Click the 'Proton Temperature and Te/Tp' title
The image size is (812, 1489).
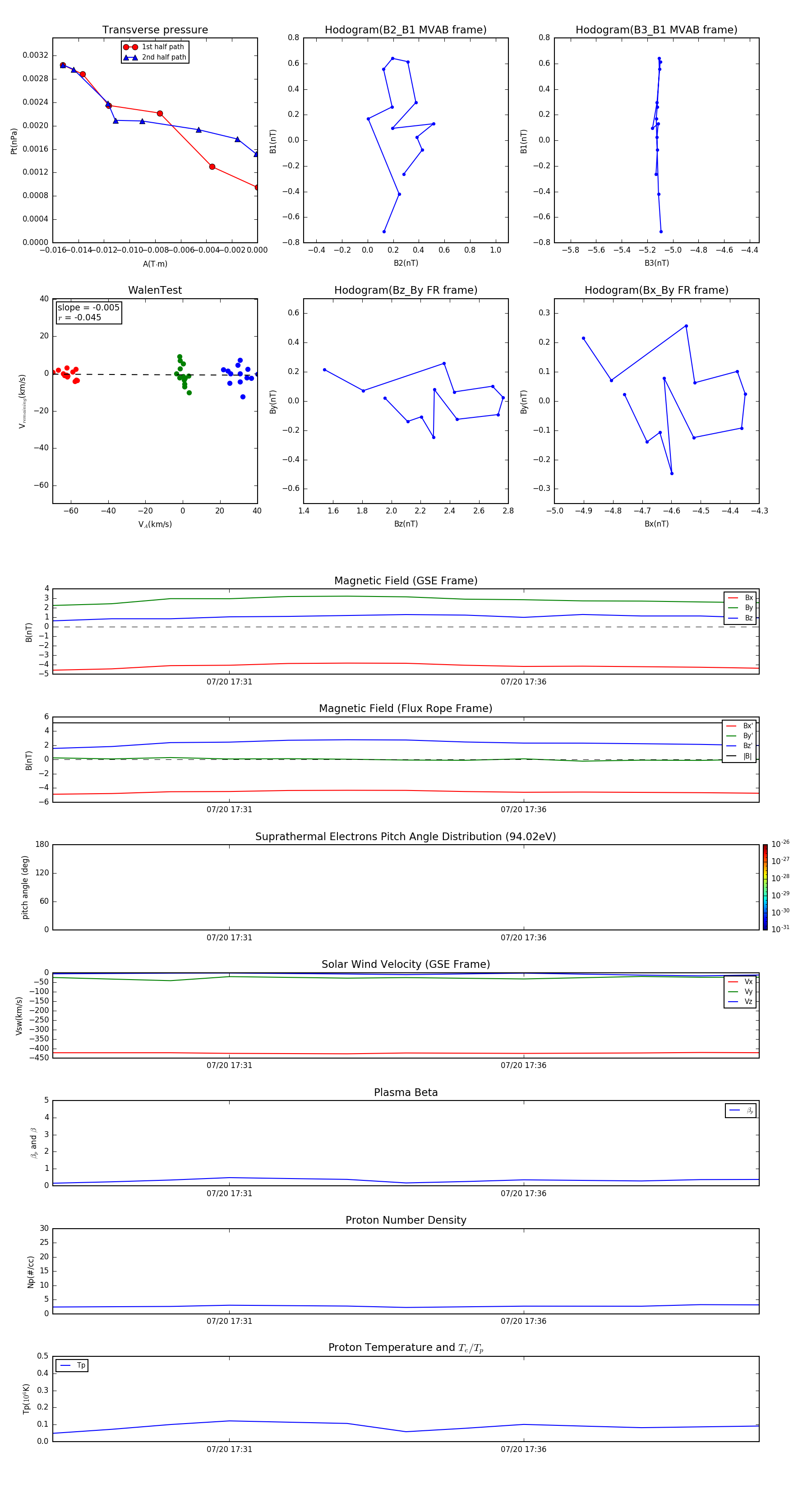pyautogui.click(x=406, y=1348)
